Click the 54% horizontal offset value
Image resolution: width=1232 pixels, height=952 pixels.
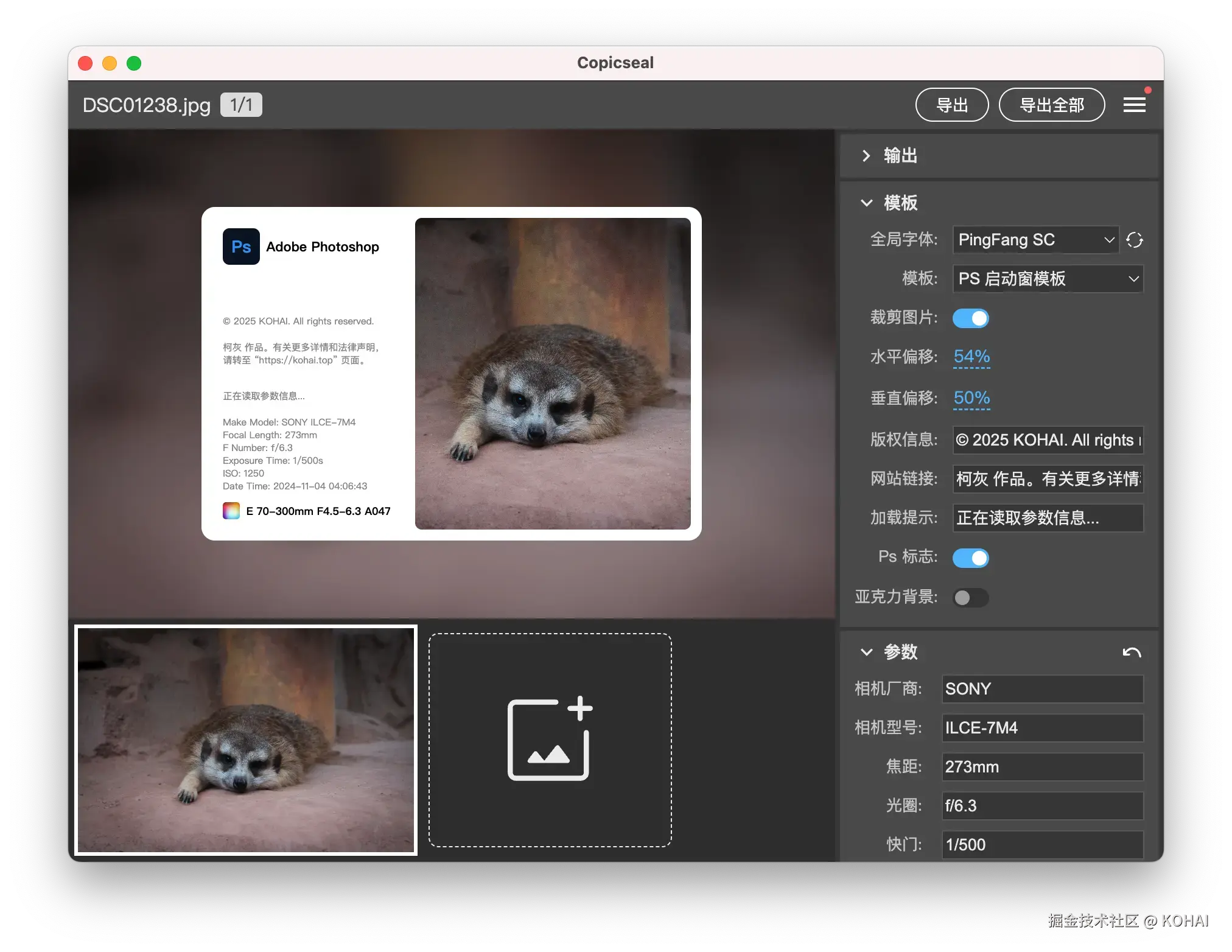pyautogui.click(x=971, y=357)
